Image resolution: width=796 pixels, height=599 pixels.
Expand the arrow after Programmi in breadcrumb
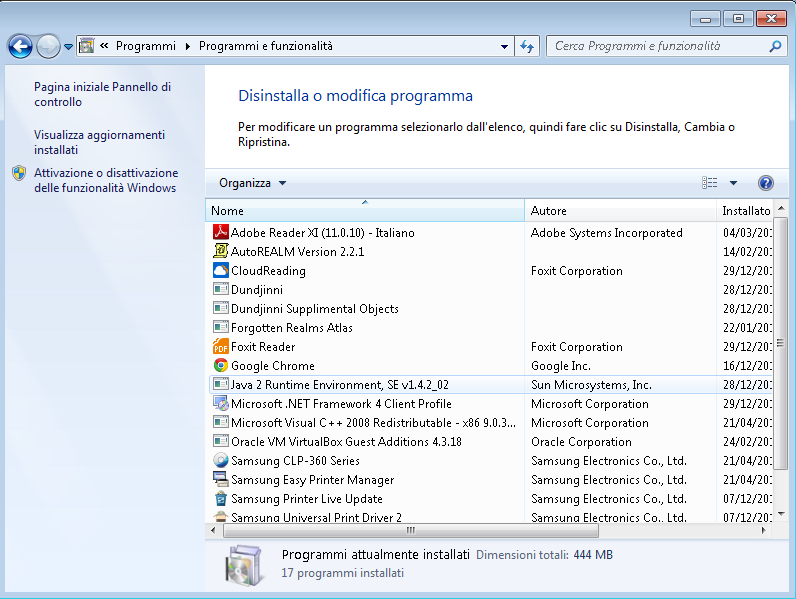(x=187, y=46)
